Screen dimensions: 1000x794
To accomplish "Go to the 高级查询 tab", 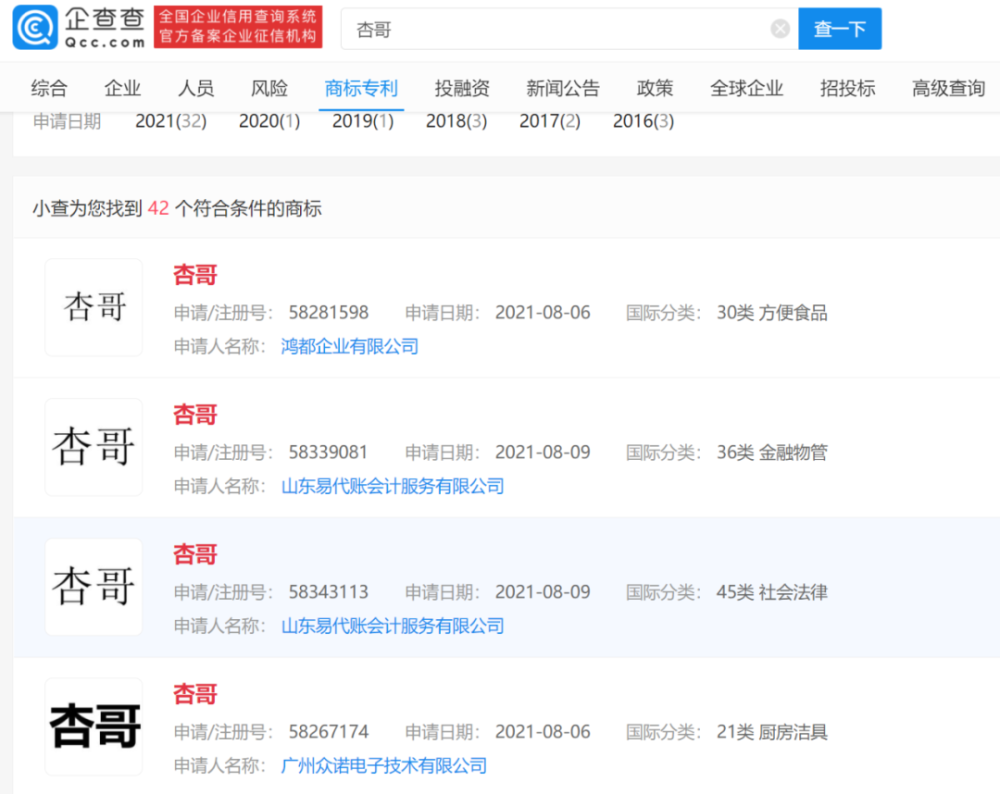I will pyautogui.click(x=948, y=88).
